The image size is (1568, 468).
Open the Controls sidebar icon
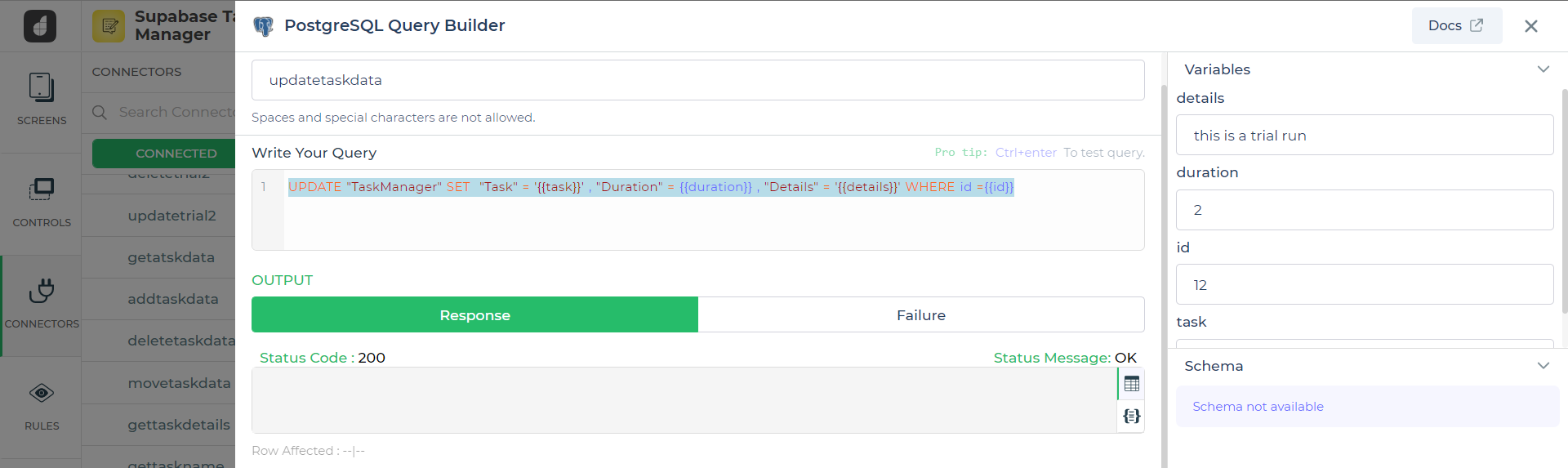click(x=41, y=189)
